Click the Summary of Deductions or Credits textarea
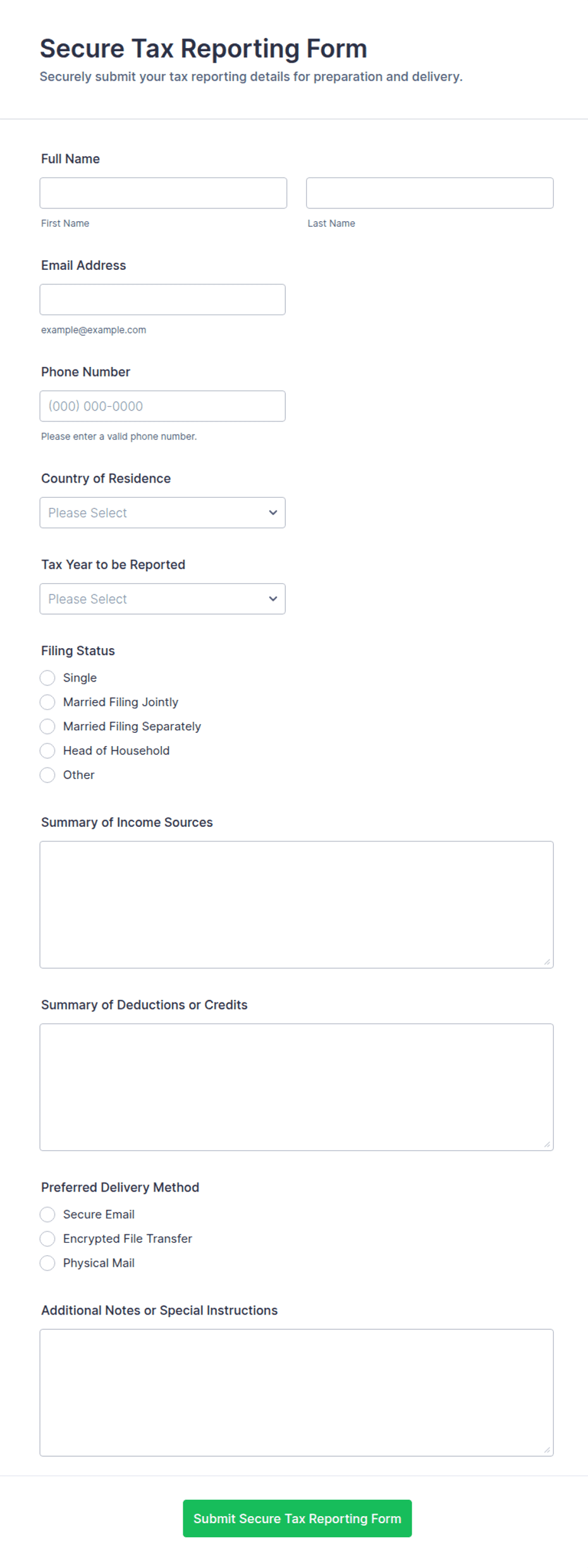 297,1087
